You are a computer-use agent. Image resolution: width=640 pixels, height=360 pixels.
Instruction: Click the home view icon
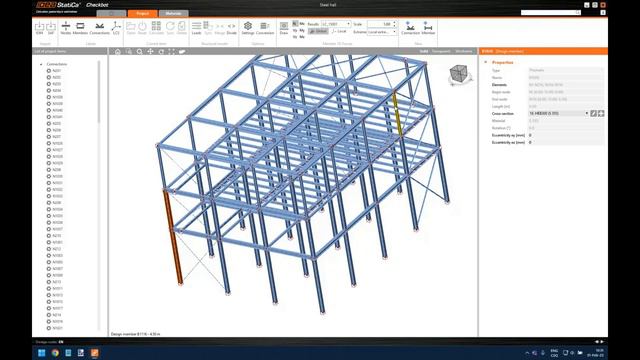pos(118,51)
